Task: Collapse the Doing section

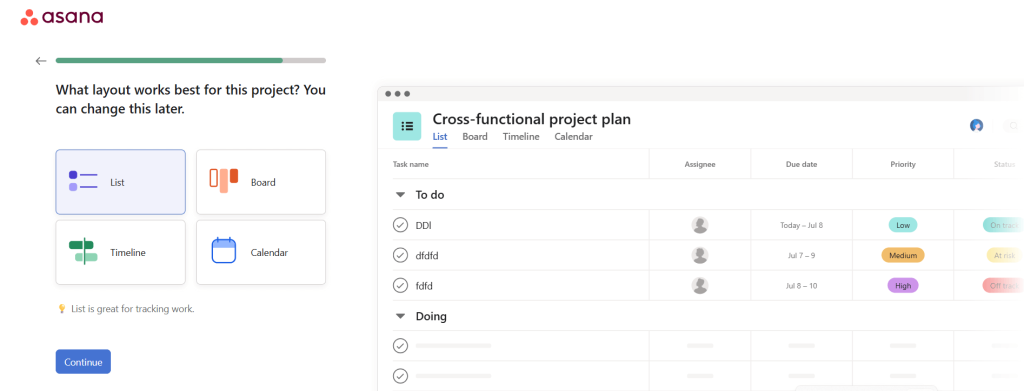Action: (x=400, y=317)
